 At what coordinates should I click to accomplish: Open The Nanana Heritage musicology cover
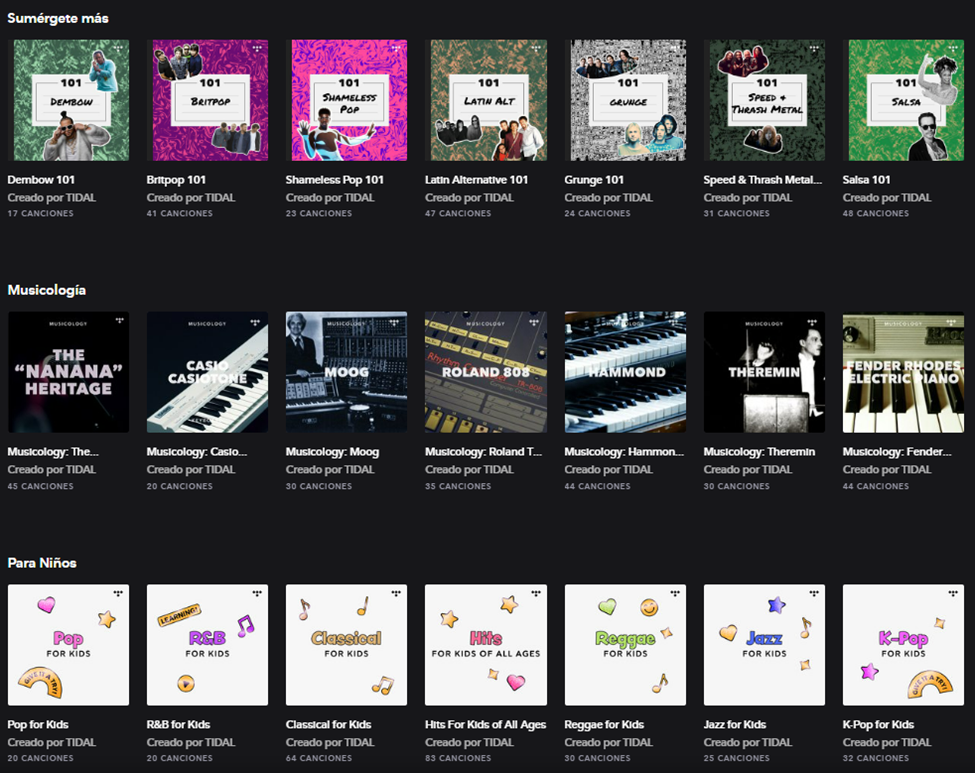click(x=68, y=372)
